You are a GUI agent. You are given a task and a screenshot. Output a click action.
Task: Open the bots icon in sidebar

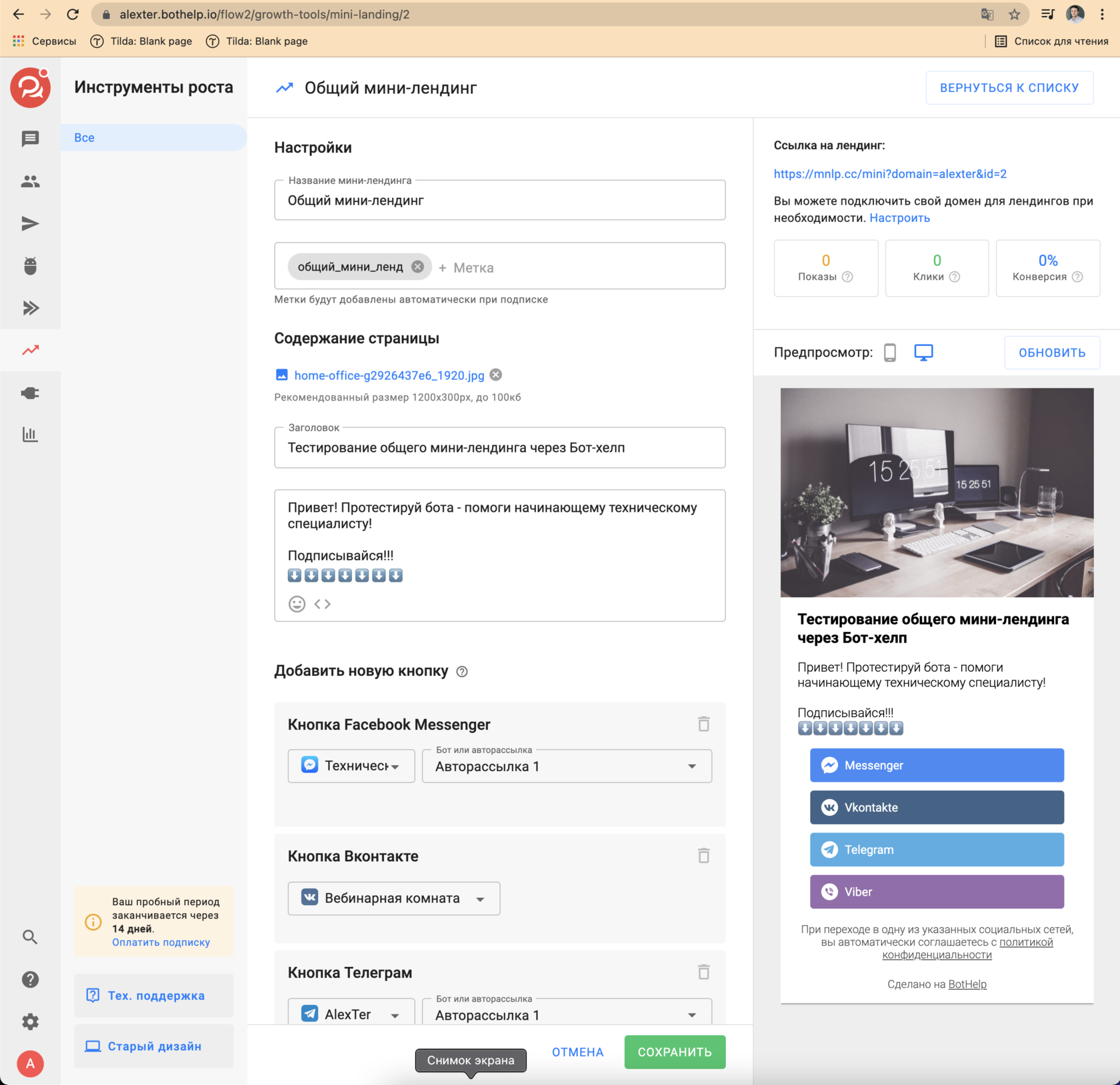click(30, 266)
